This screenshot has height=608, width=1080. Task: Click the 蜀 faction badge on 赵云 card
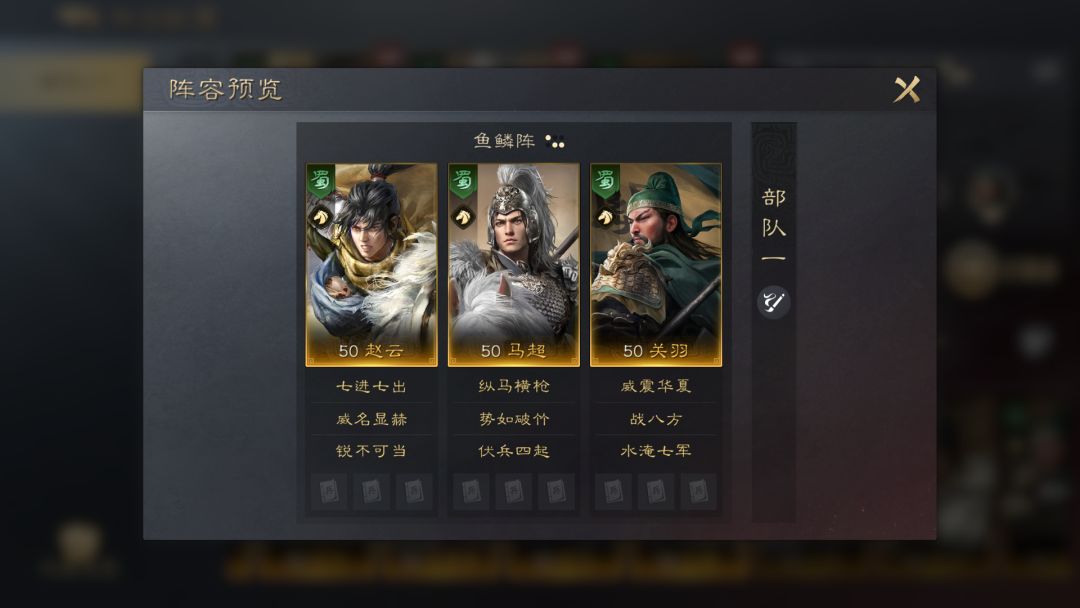coord(321,181)
